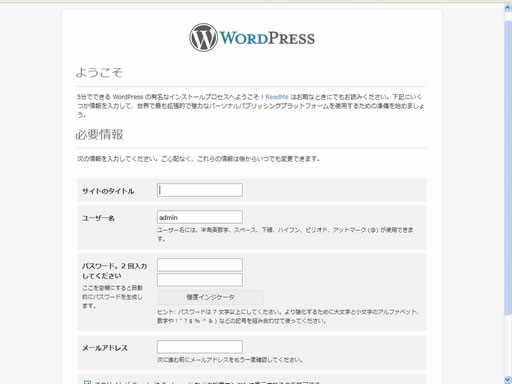Image resolution: width=512 pixels, height=384 pixels.
Task: Click the WordPress logo at top
Action: coord(252,38)
